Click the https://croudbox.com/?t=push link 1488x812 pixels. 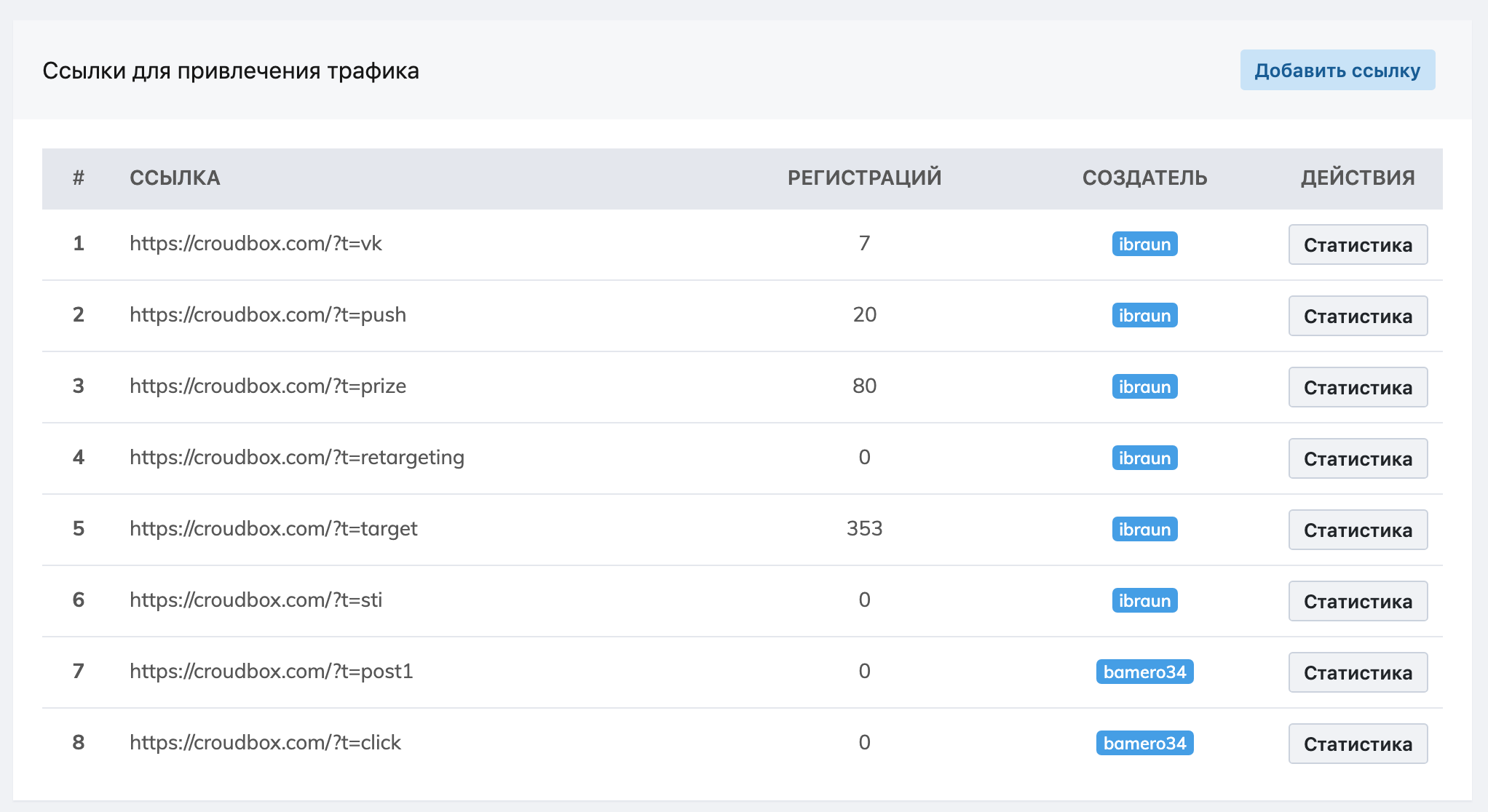point(268,314)
